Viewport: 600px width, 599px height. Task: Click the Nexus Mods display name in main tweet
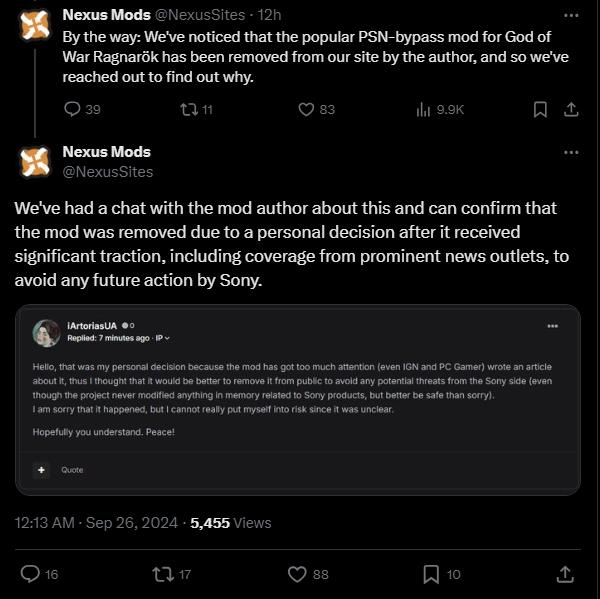(x=106, y=152)
